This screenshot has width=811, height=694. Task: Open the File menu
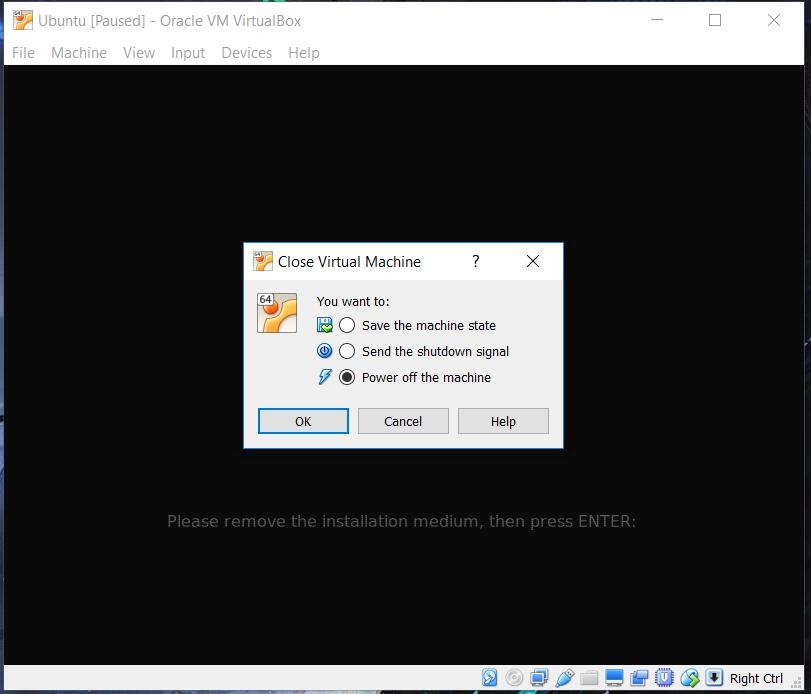(x=23, y=53)
